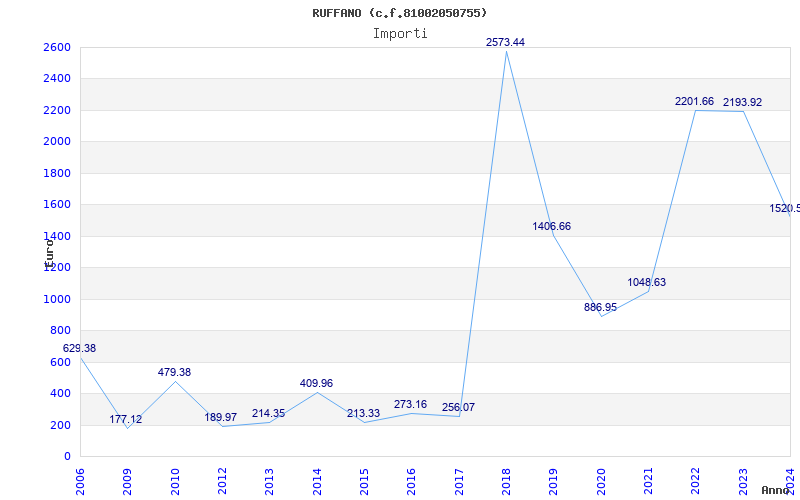Click the x-axis year 2016
Viewport: 800px width, 500px height.
tap(412, 482)
